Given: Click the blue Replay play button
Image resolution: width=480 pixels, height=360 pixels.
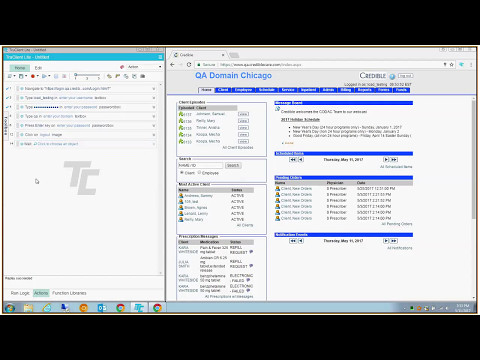Looking at the screenshot, I should [44, 76].
